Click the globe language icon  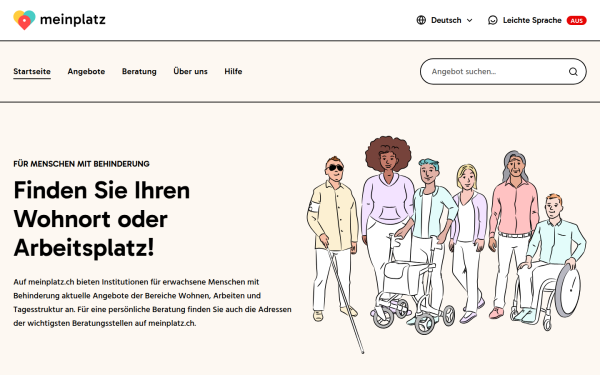421,20
